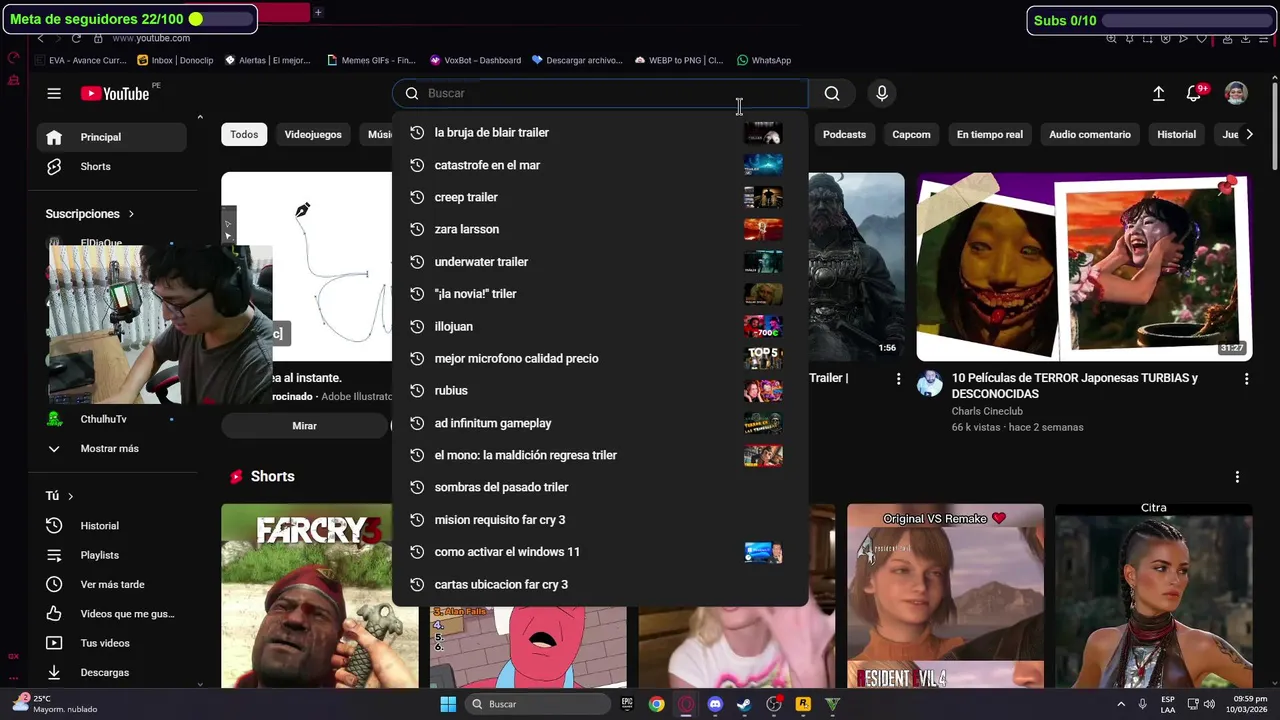Open the YouTube hamburger menu

click(x=54, y=93)
